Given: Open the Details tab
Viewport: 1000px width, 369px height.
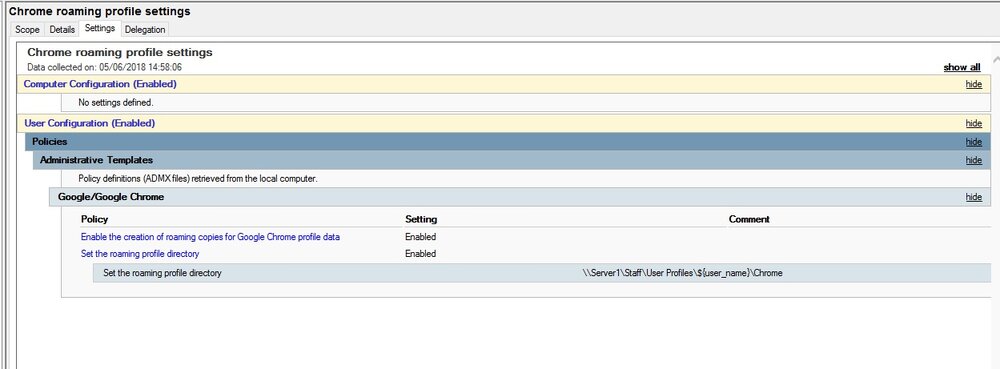Looking at the screenshot, I should 62,29.
